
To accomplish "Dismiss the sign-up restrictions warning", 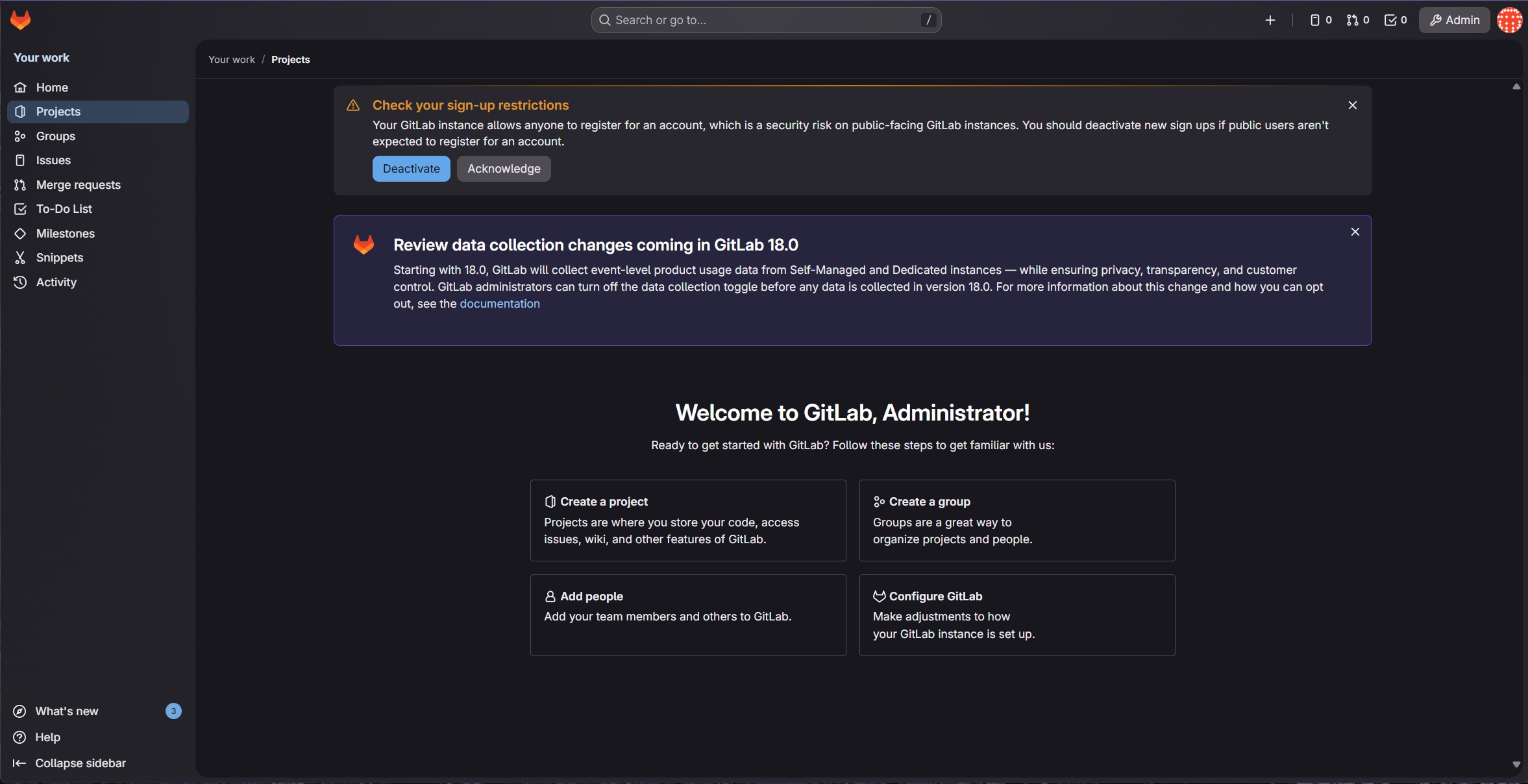I will point(1352,105).
